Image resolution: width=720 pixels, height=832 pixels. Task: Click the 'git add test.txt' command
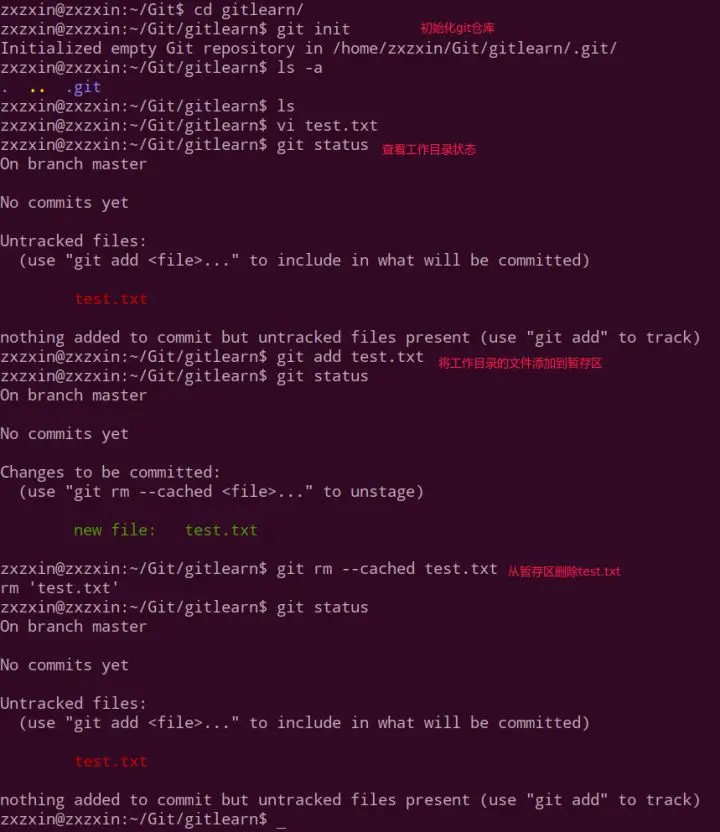pyautogui.click(x=350, y=357)
